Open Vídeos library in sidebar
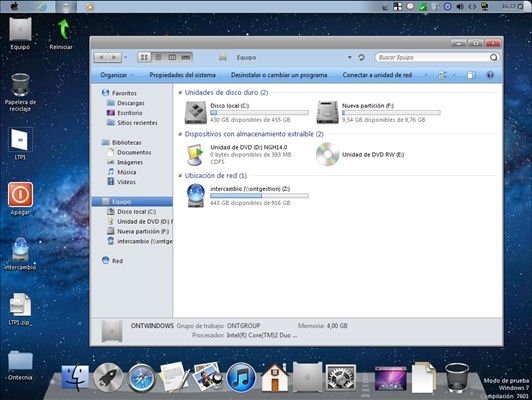532x400 pixels. (121, 182)
